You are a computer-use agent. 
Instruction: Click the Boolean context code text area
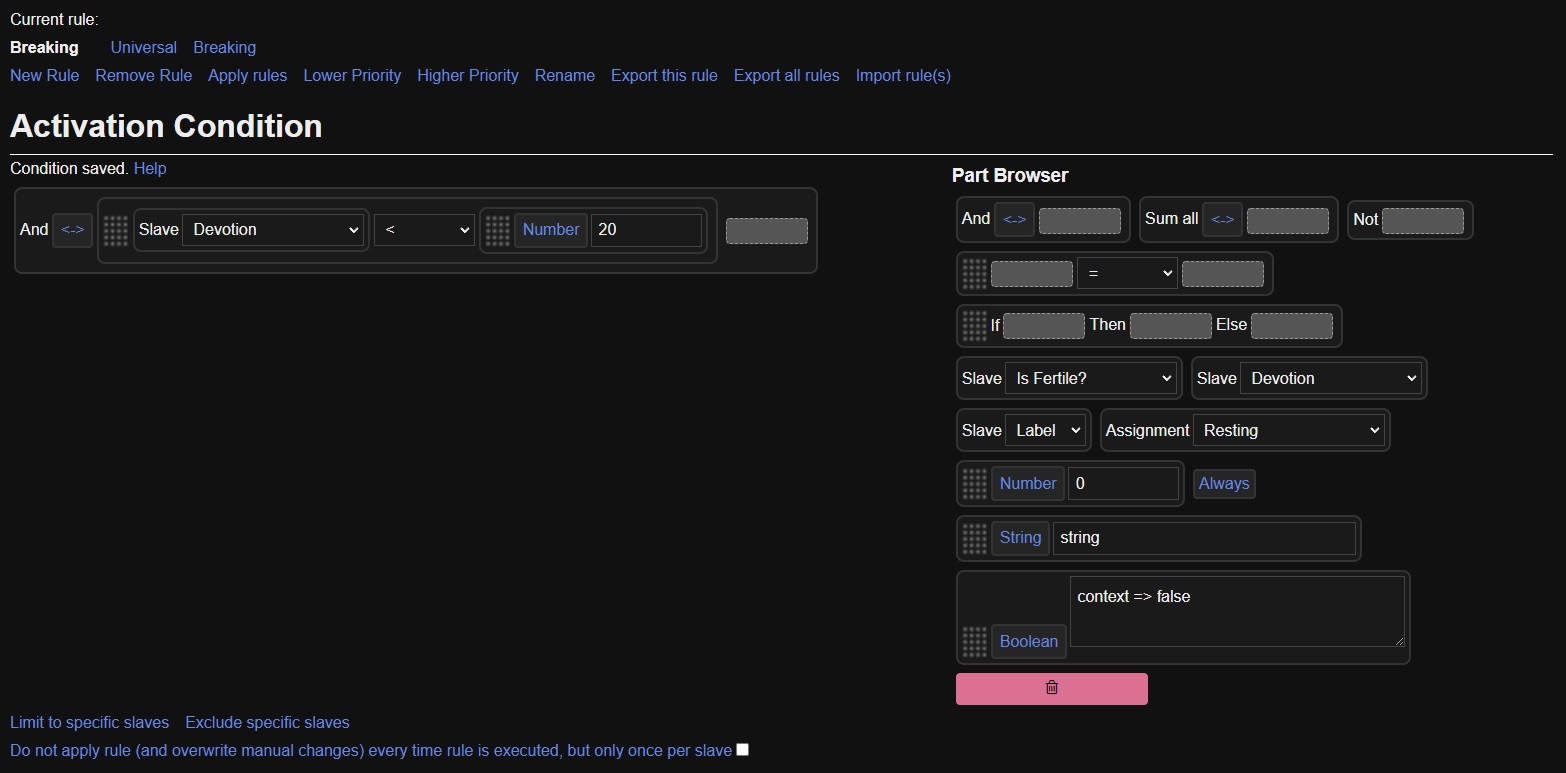1236,610
